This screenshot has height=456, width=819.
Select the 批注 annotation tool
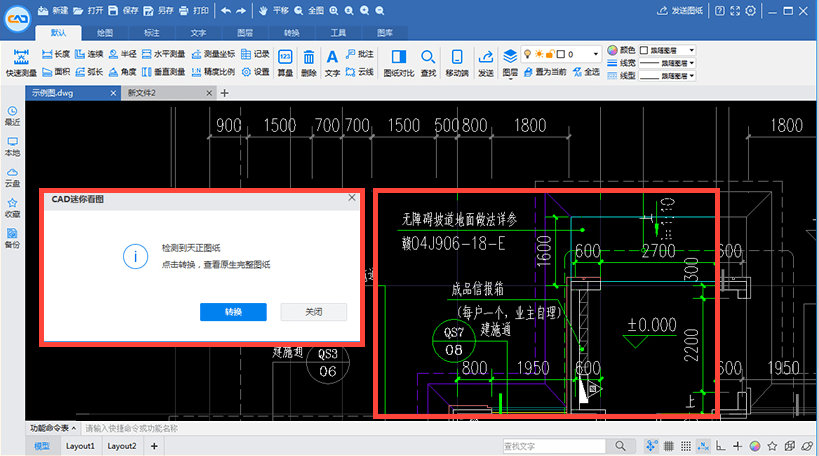360,54
